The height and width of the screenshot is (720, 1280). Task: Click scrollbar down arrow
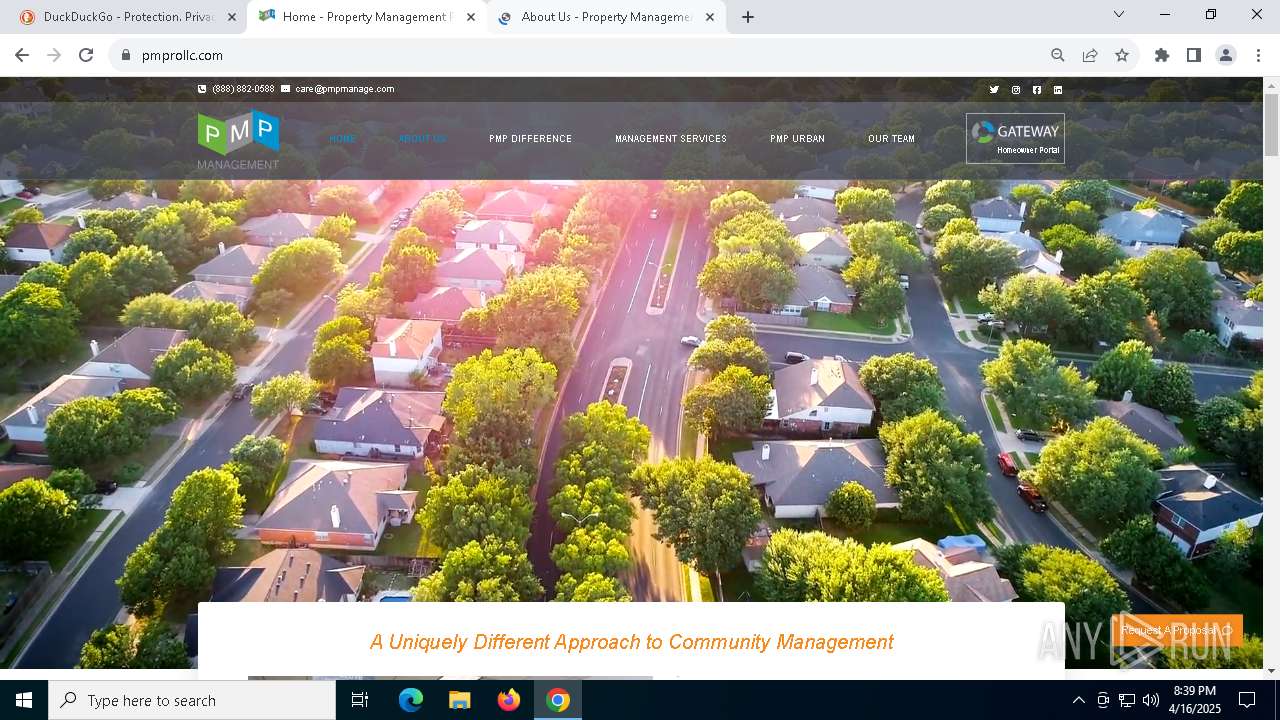click(1271, 670)
